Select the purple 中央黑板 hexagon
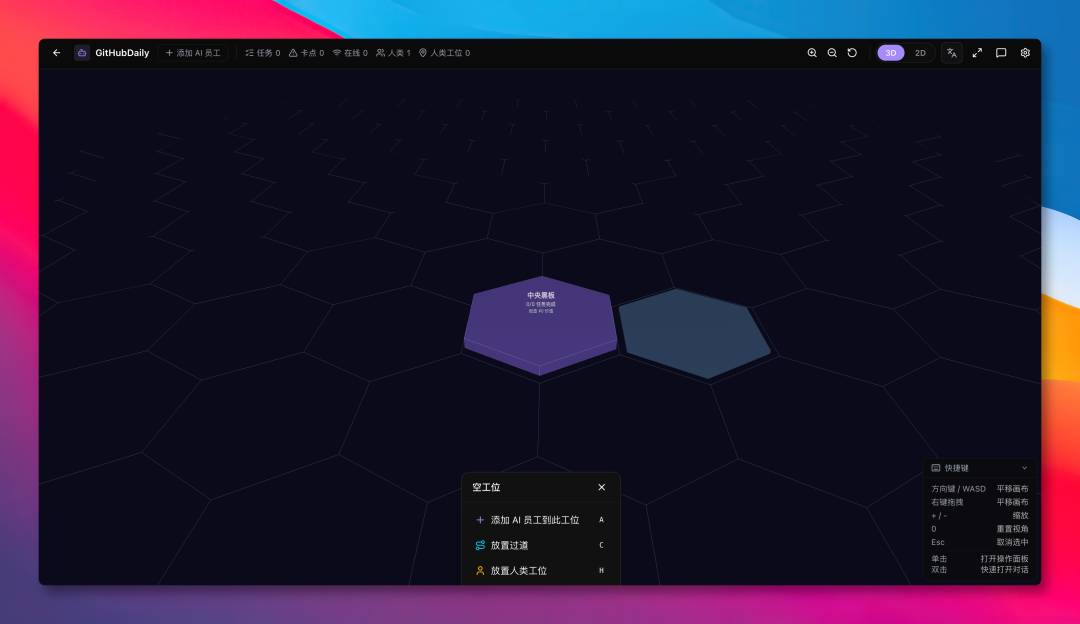1080x624 pixels. 541,324
